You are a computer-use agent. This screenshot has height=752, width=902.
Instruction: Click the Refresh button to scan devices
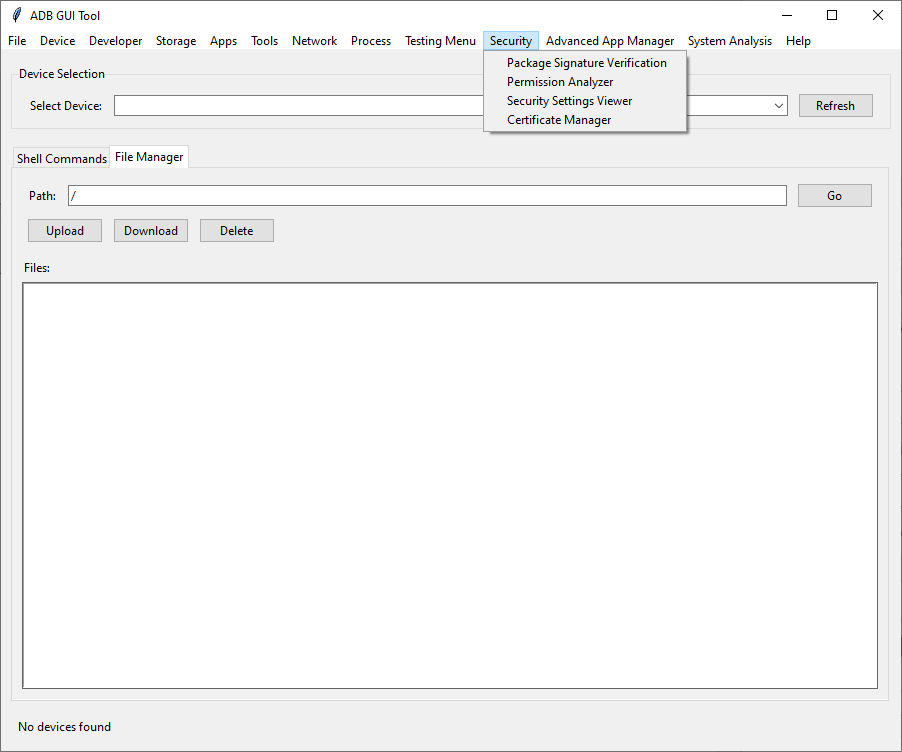tap(835, 105)
